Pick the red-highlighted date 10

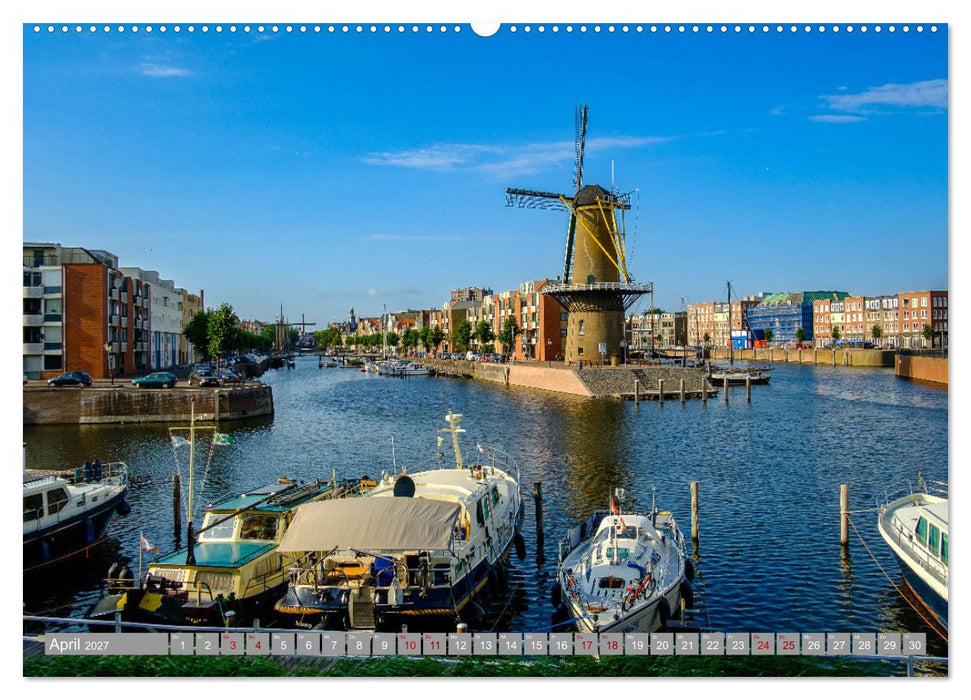409,644
